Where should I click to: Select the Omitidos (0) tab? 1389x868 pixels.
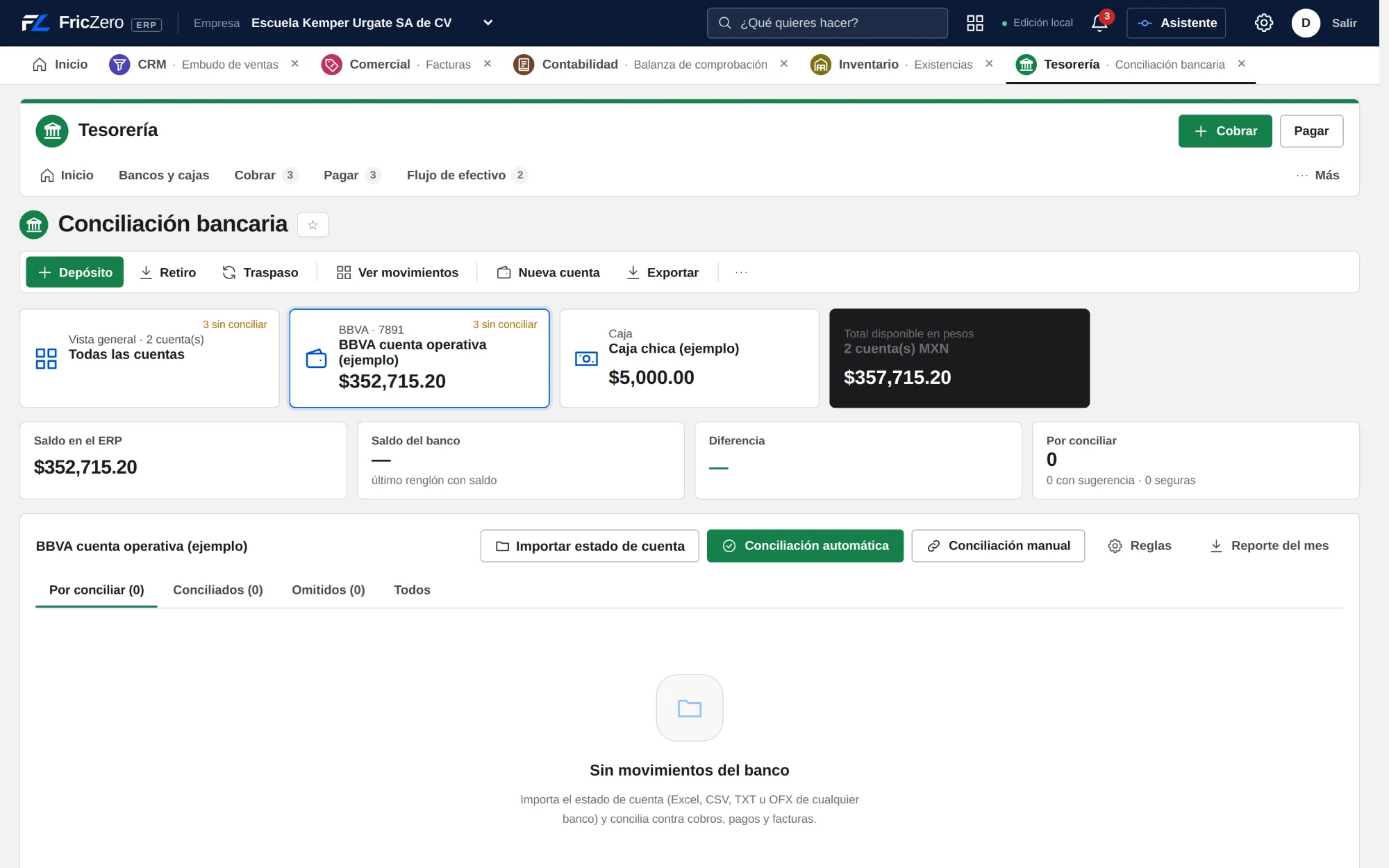pyautogui.click(x=328, y=590)
